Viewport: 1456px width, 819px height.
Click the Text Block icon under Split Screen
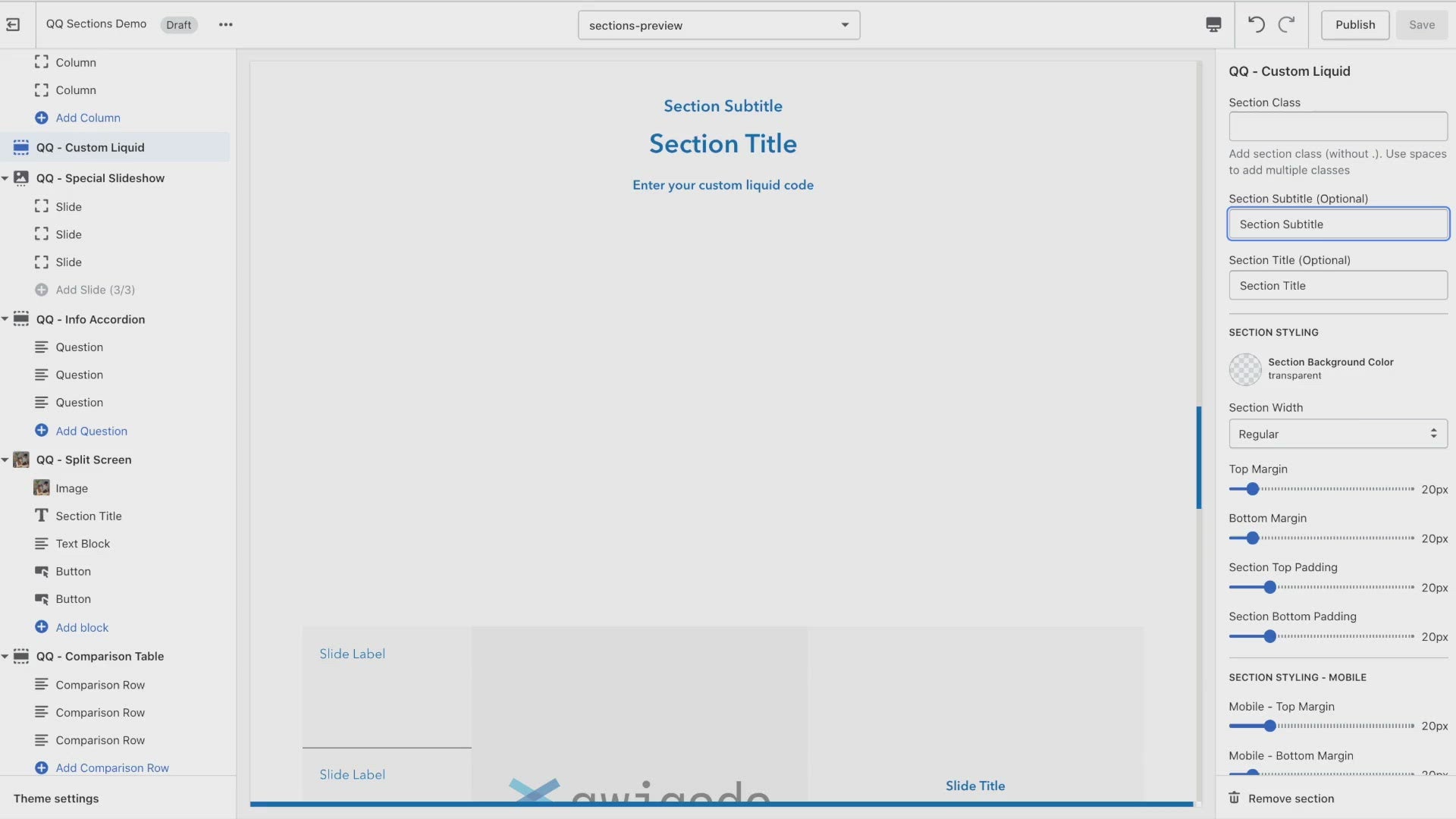point(42,543)
